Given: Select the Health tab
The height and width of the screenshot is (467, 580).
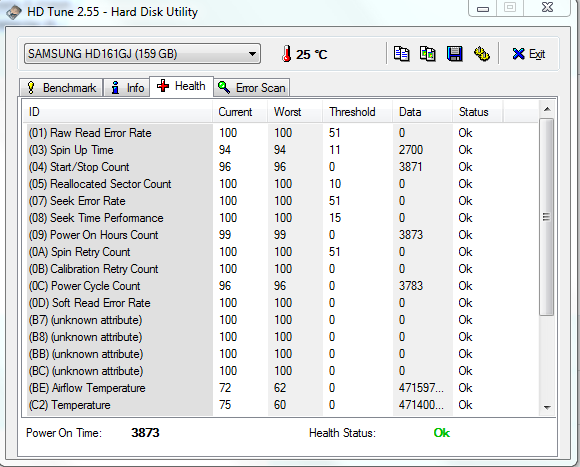Looking at the screenshot, I should 181,86.
